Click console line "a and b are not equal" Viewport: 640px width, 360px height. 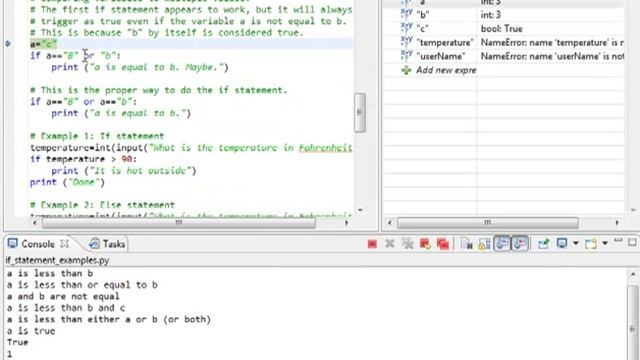(x=63, y=296)
